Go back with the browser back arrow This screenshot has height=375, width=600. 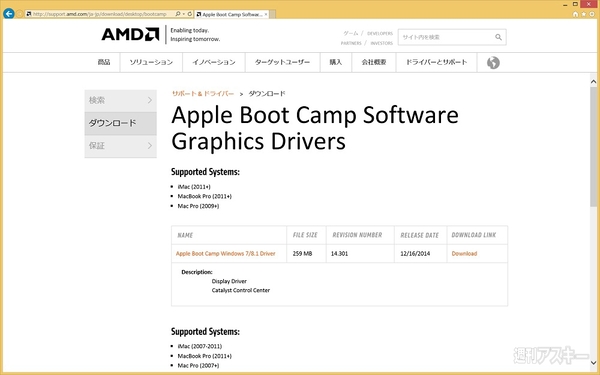(x=8, y=14)
